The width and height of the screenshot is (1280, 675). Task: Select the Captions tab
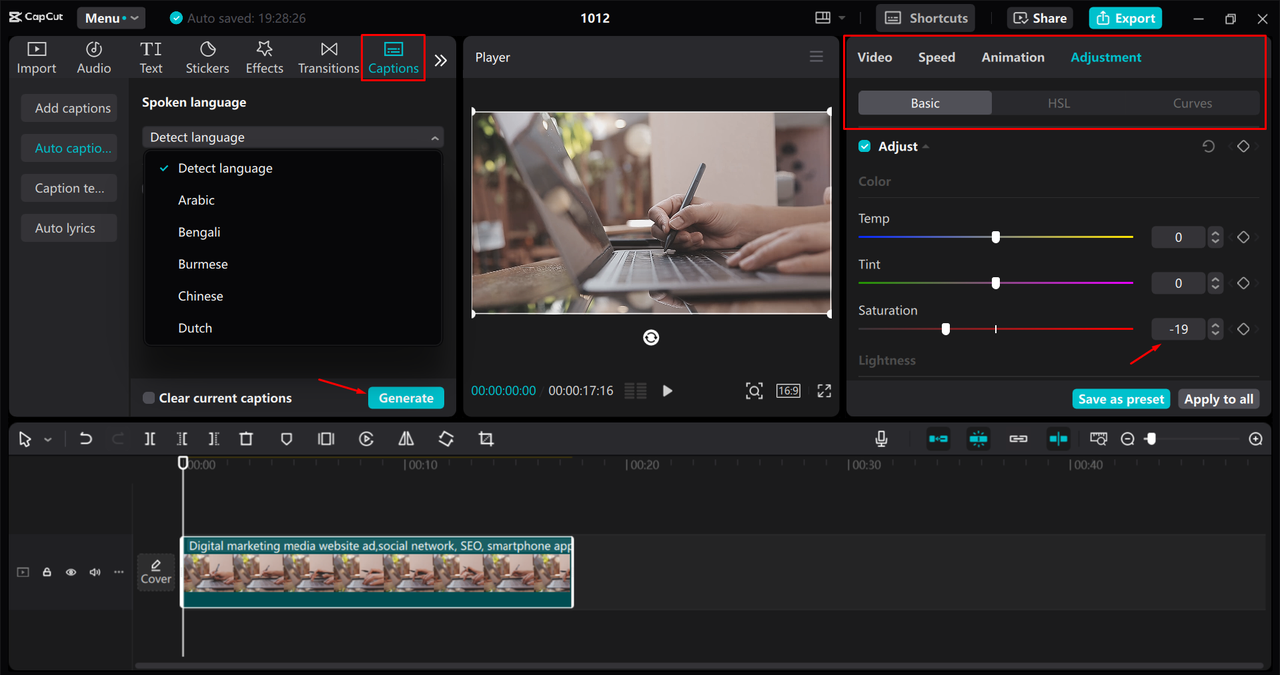[x=393, y=58]
